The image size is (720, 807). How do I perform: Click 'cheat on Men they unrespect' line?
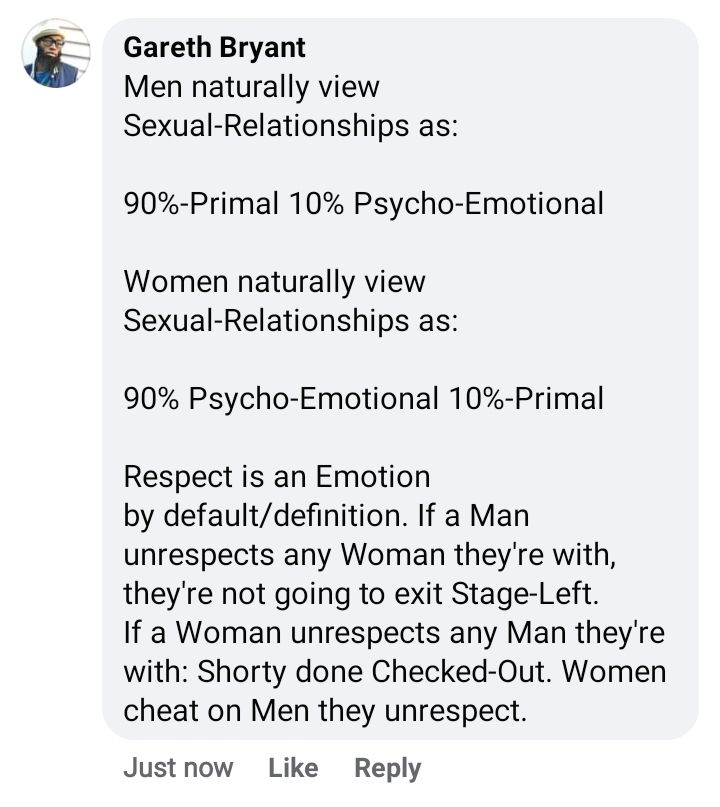coord(323,711)
